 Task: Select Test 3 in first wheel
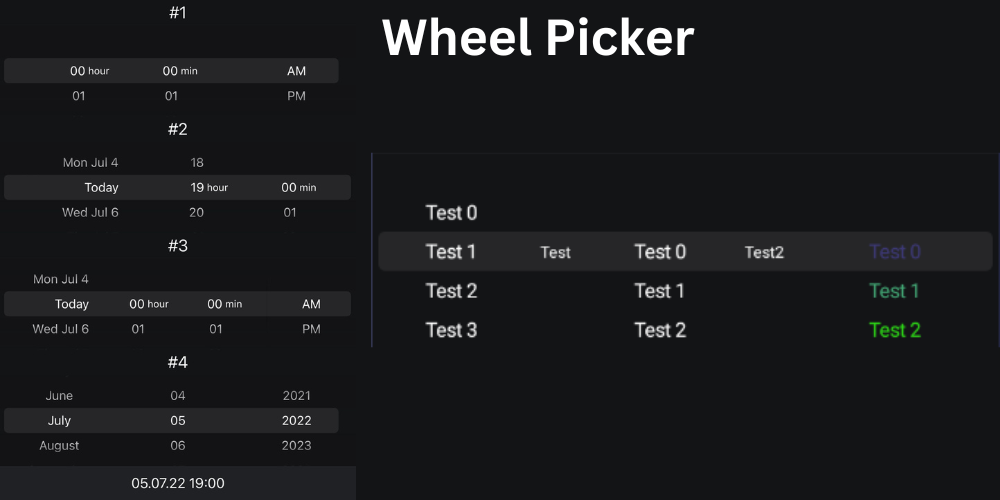(451, 330)
